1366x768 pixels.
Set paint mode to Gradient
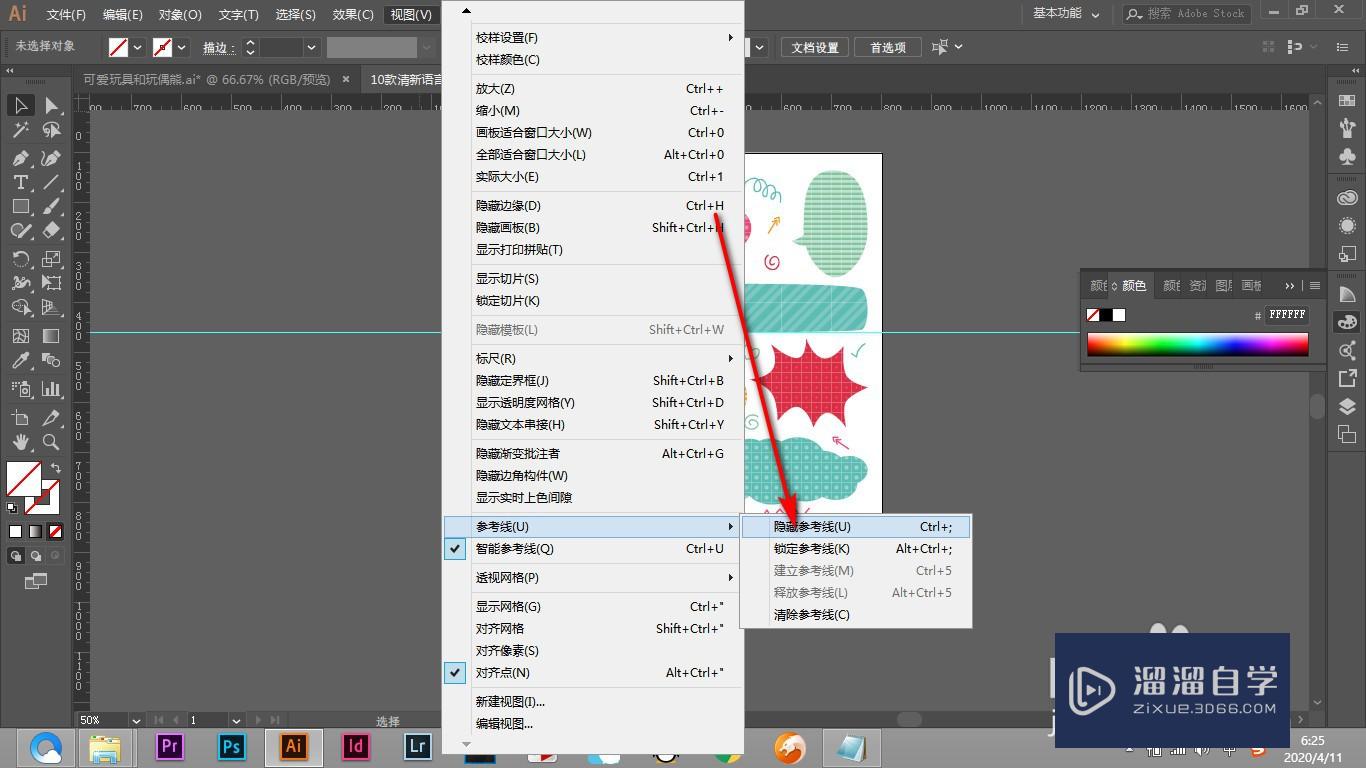coord(36,532)
